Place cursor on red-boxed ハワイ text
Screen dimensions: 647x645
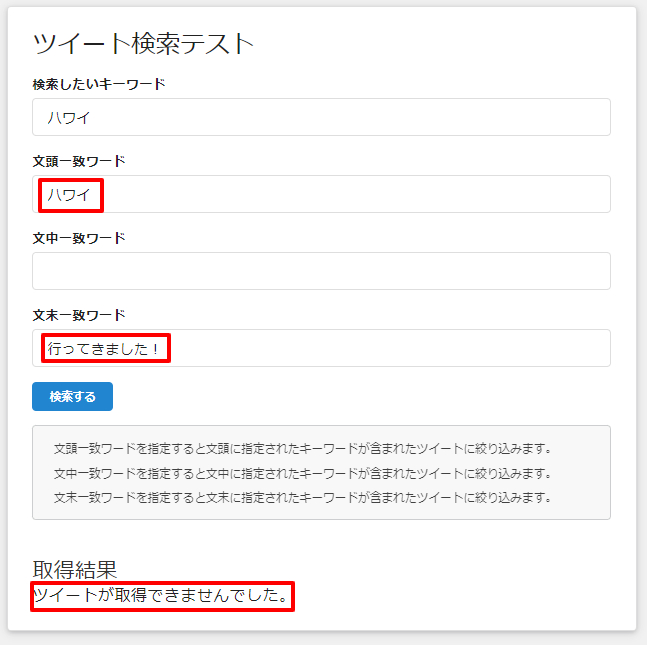tap(69, 194)
